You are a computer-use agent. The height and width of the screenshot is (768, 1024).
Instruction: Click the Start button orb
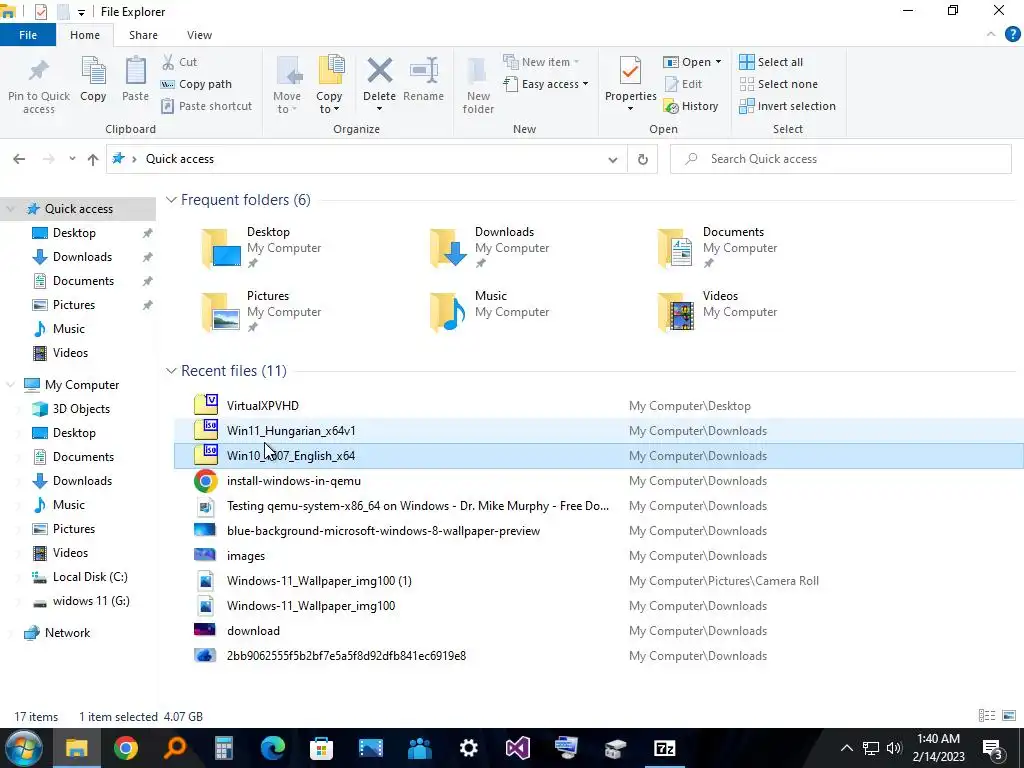pyautogui.click(x=24, y=748)
